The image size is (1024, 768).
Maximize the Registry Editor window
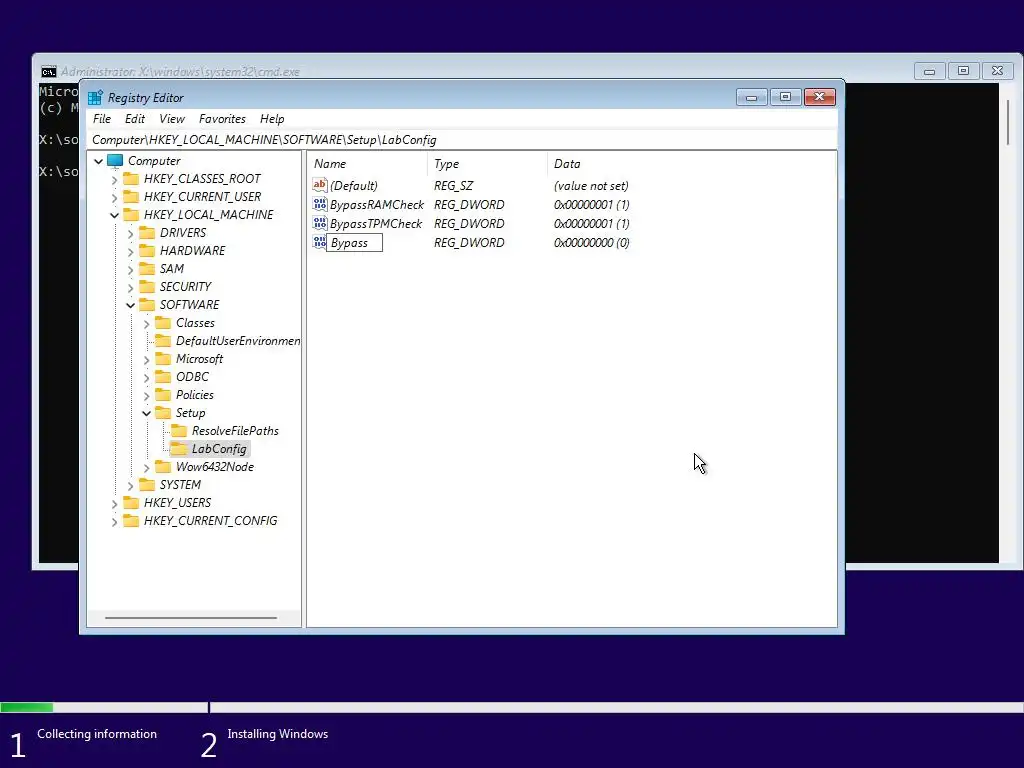(786, 97)
